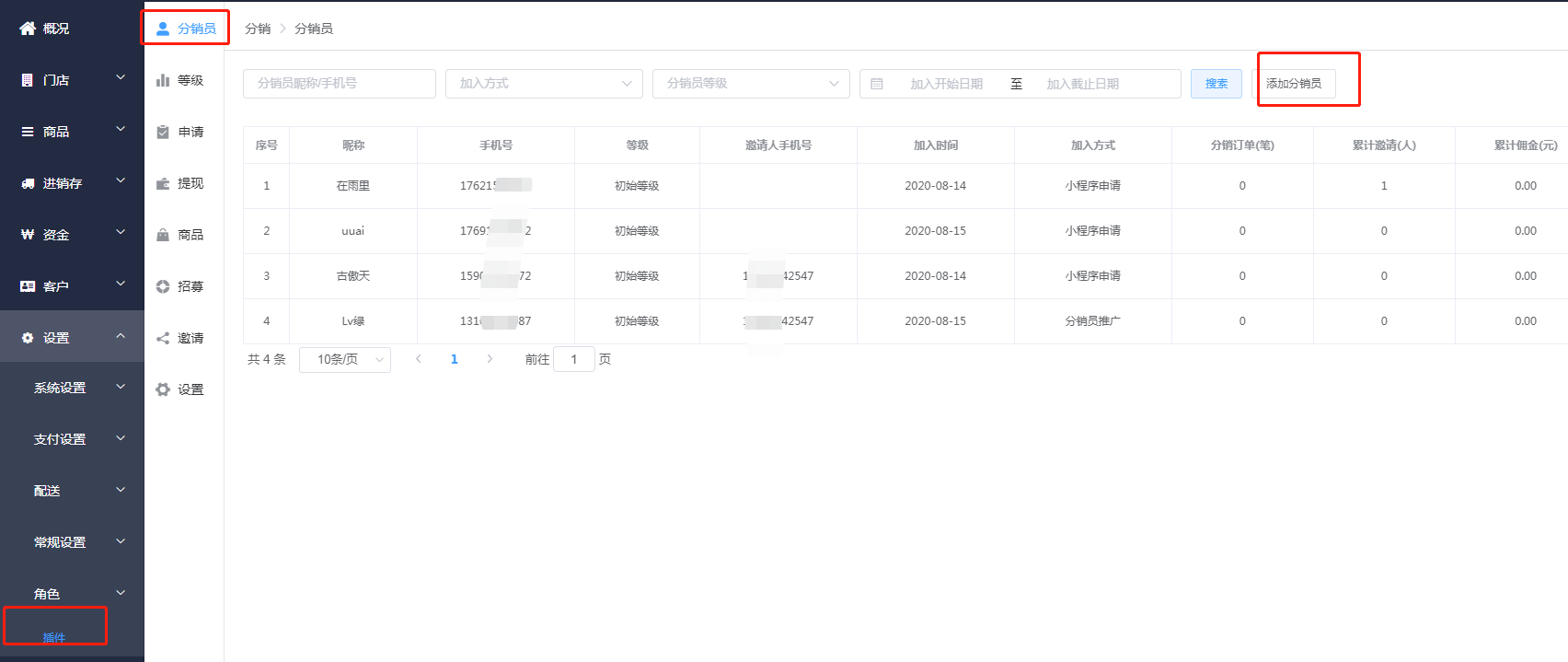Open 概况 in the dark sidebar

click(x=56, y=29)
